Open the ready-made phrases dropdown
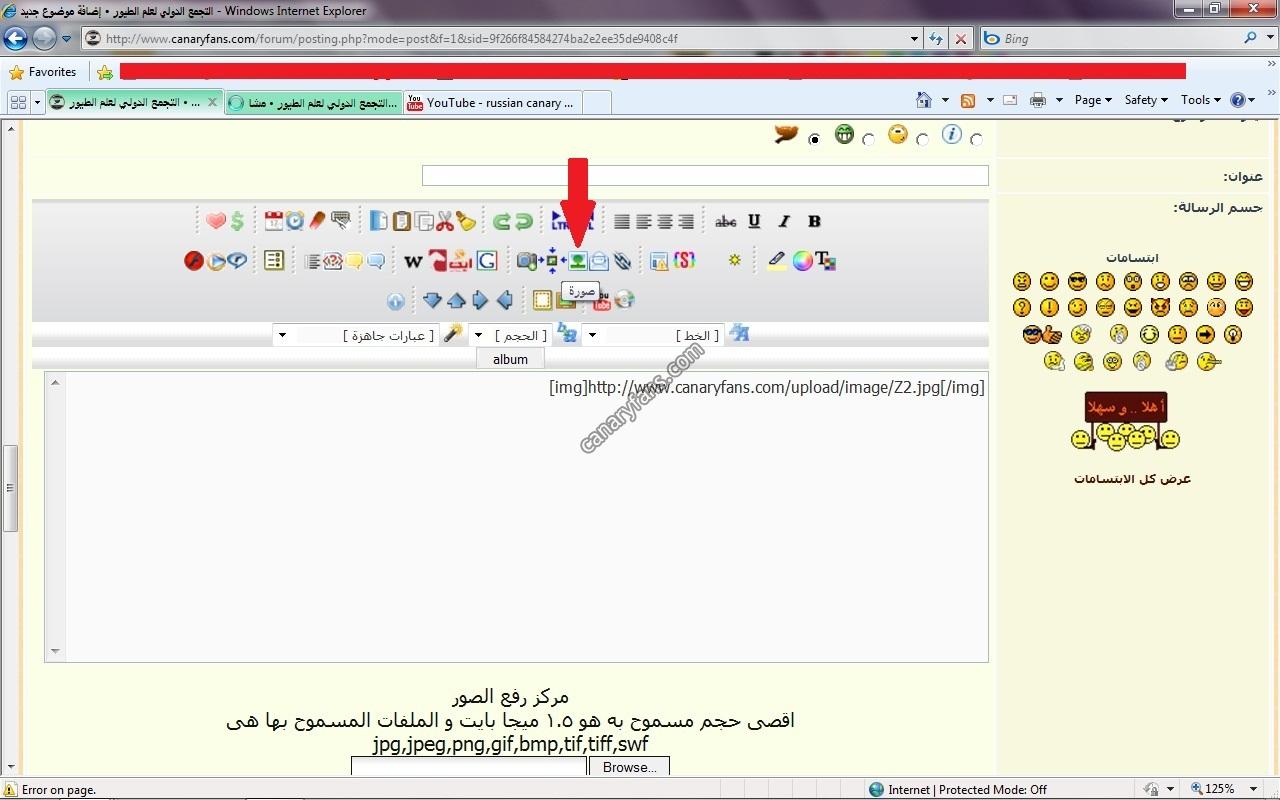This screenshot has width=1280, height=800. tap(358, 335)
